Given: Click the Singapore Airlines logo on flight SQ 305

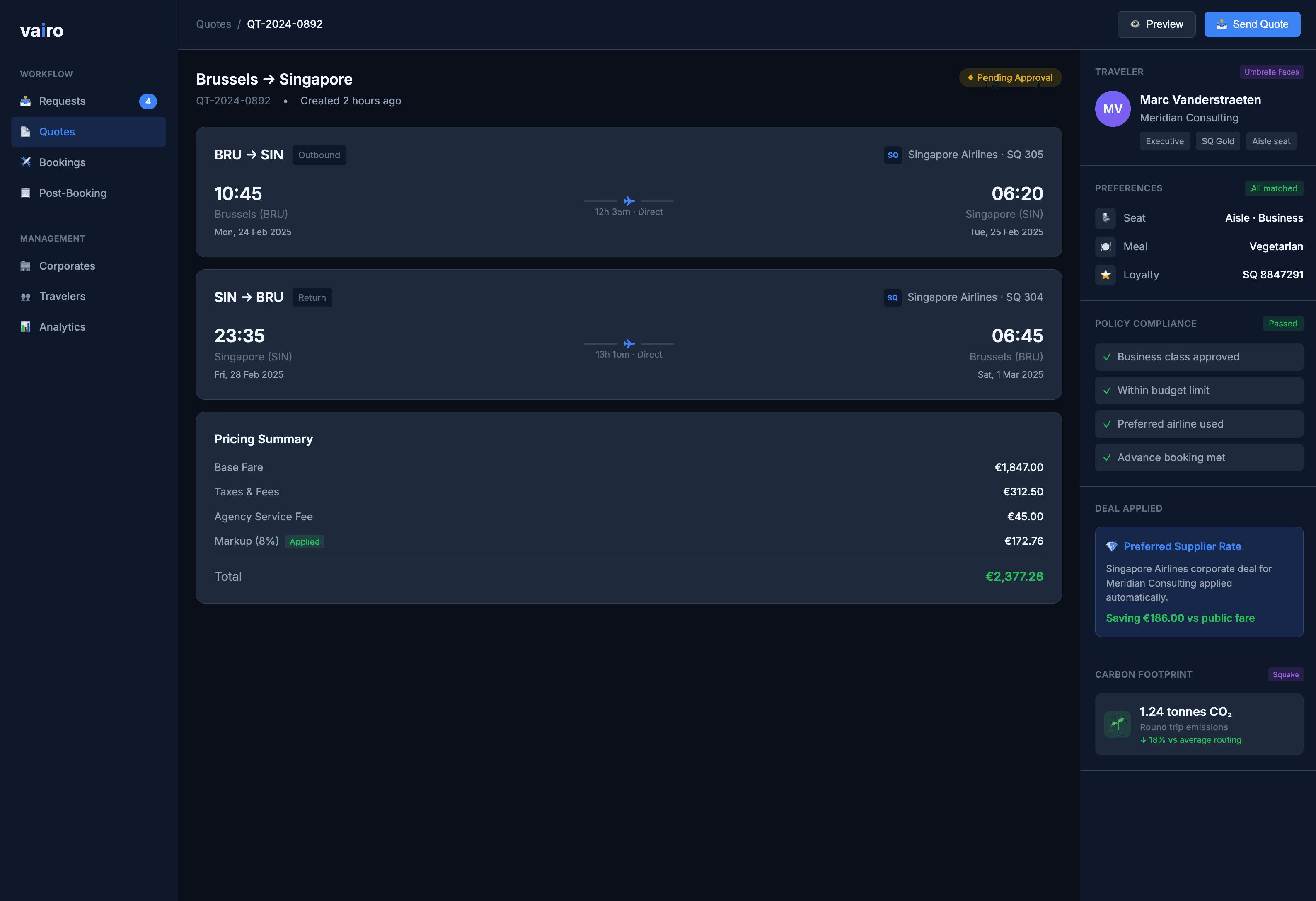Looking at the screenshot, I should 893,155.
